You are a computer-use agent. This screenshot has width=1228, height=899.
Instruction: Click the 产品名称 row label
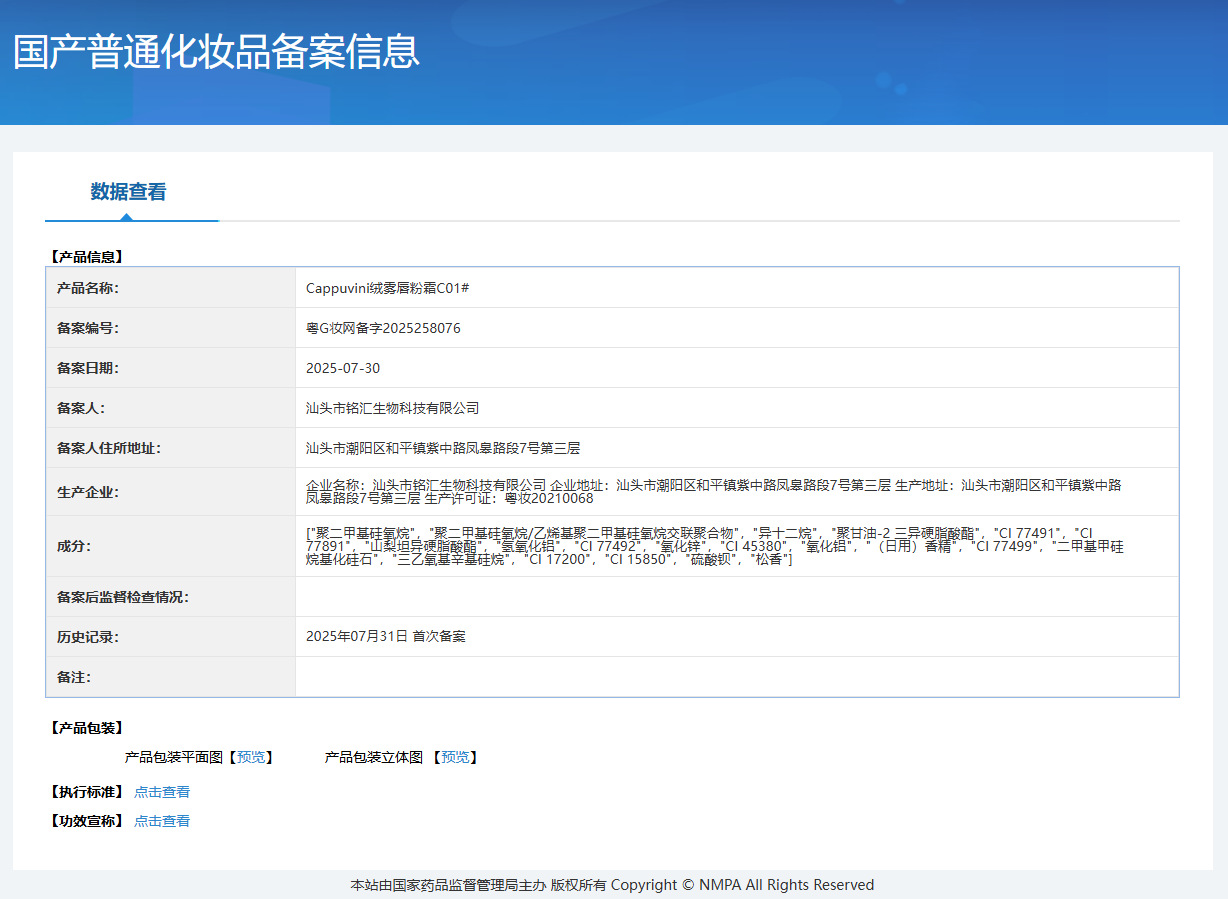point(88,288)
